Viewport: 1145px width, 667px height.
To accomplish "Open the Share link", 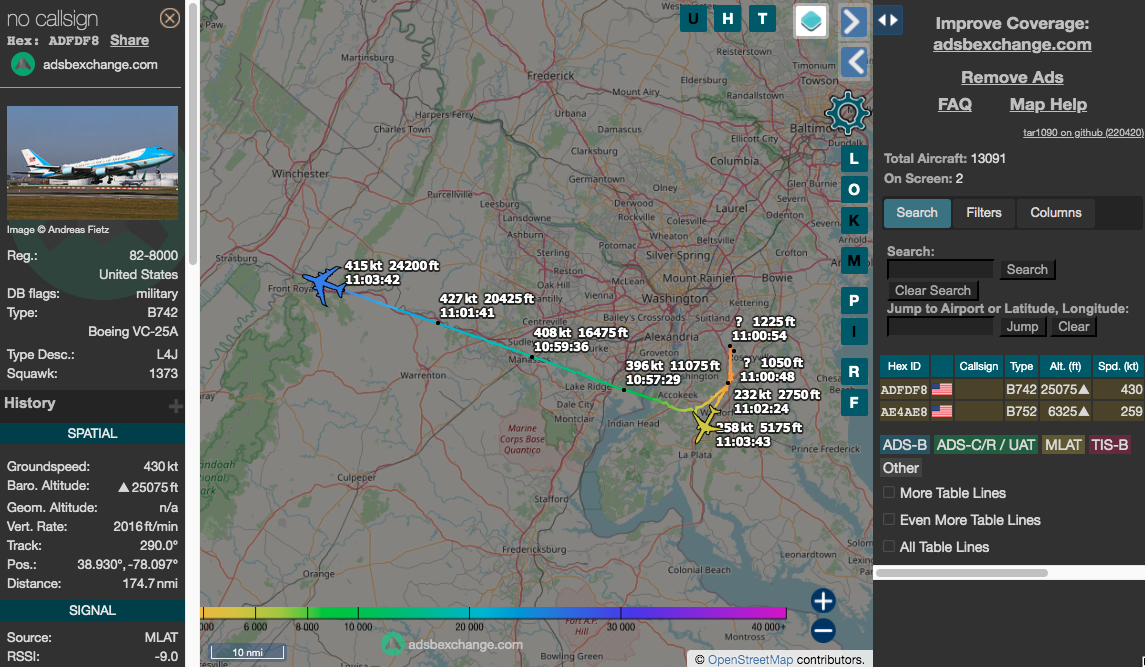I will 129,40.
